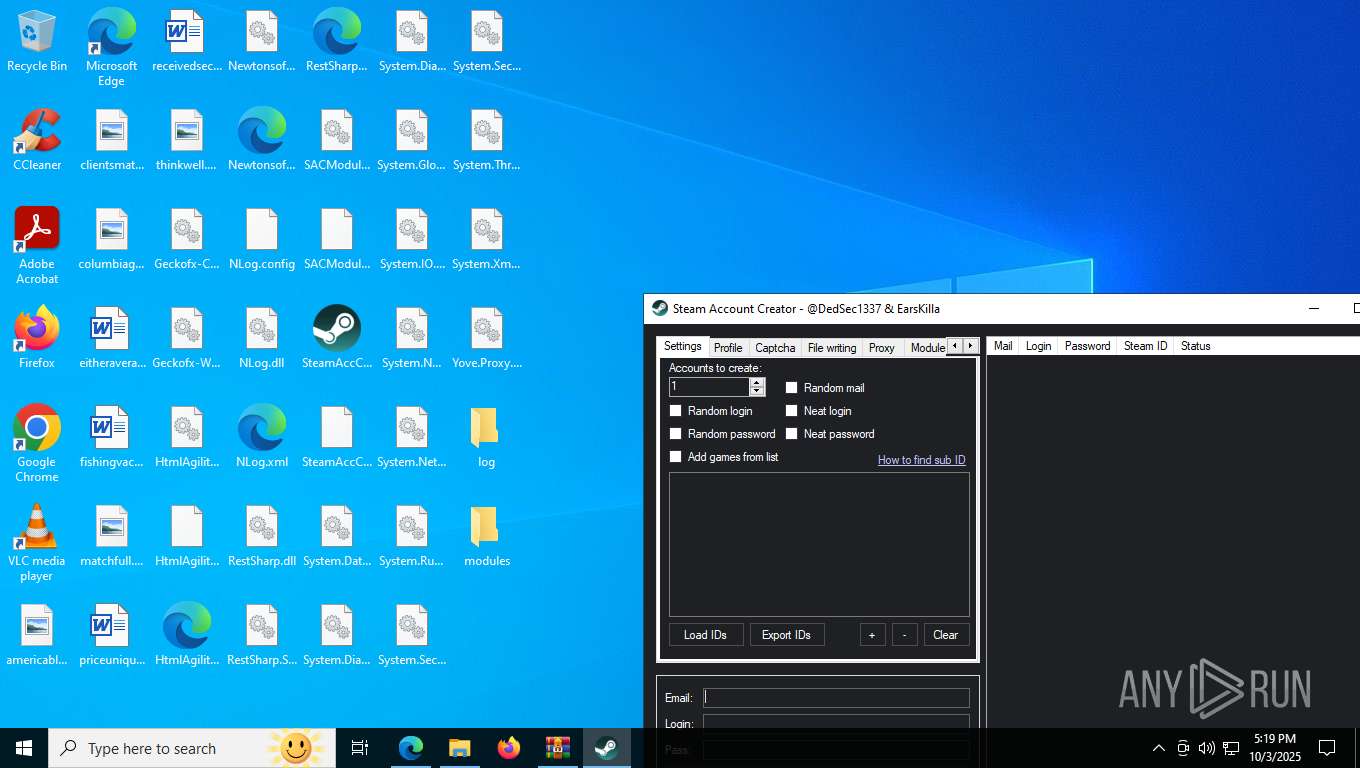The height and width of the screenshot is (768, 1360).
Task: Select the receivedsec... Word document icon
Action: coord(187,41)
